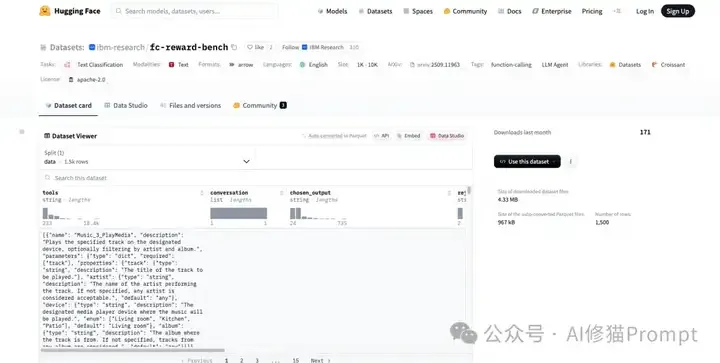The width and height of the screenshot is (720, 363).
Task: Open the Files and versions tab
Action: tap(191, 106)
